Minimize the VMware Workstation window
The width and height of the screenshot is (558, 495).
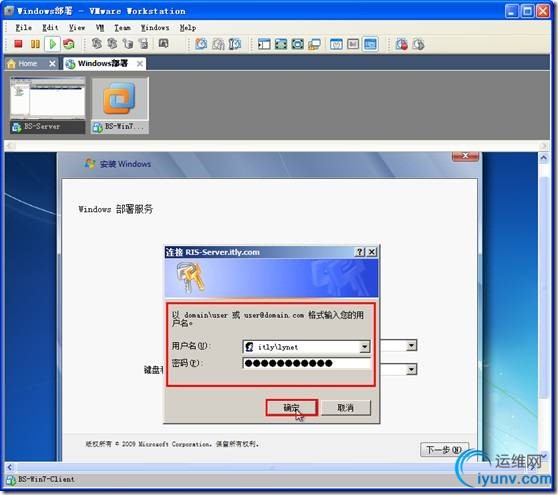(511, 11)
